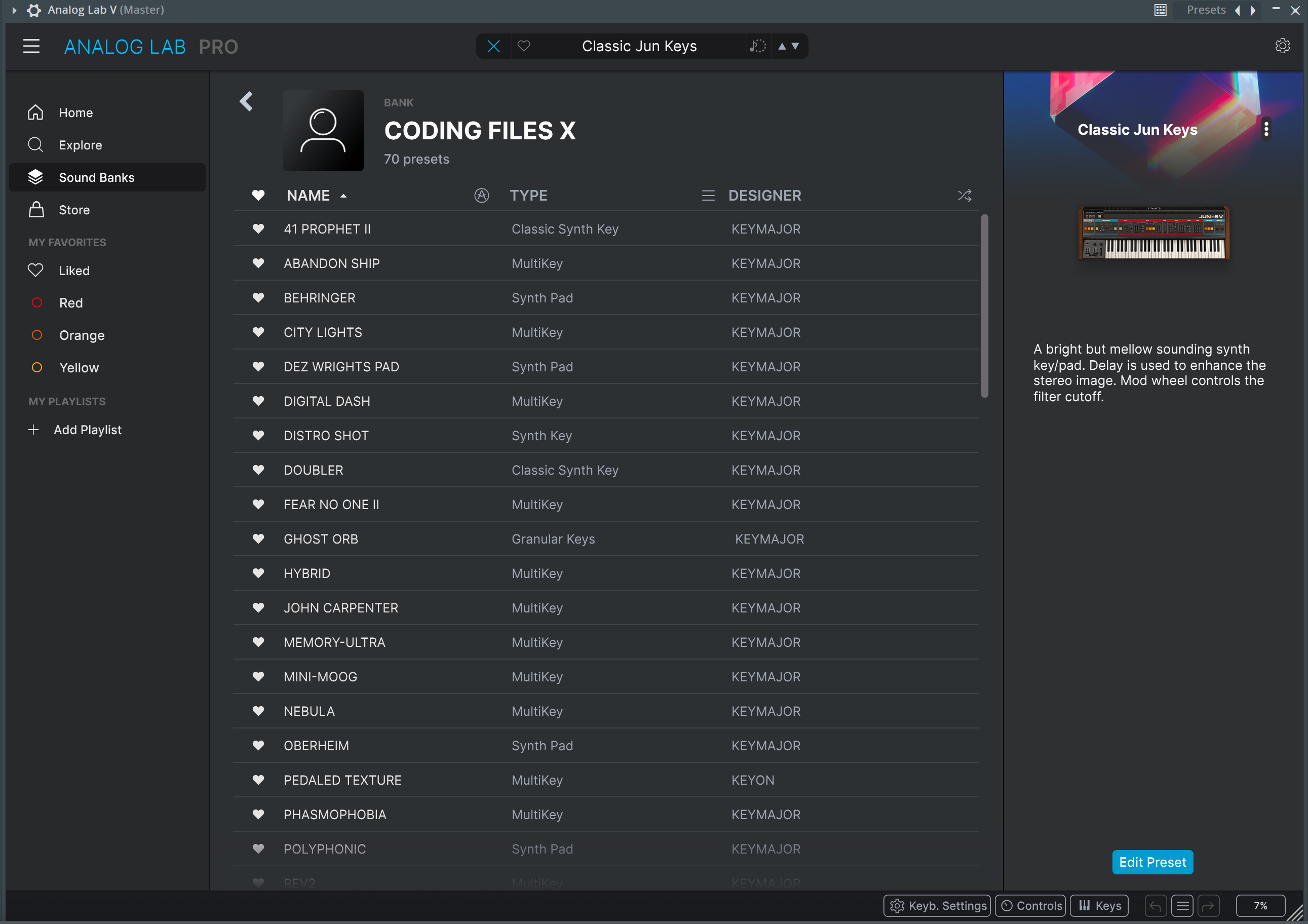The height and width of the screenshot is (924, 1308).
Task: Toggle like on CITY LIGHTS
Action: click(258, 332)
